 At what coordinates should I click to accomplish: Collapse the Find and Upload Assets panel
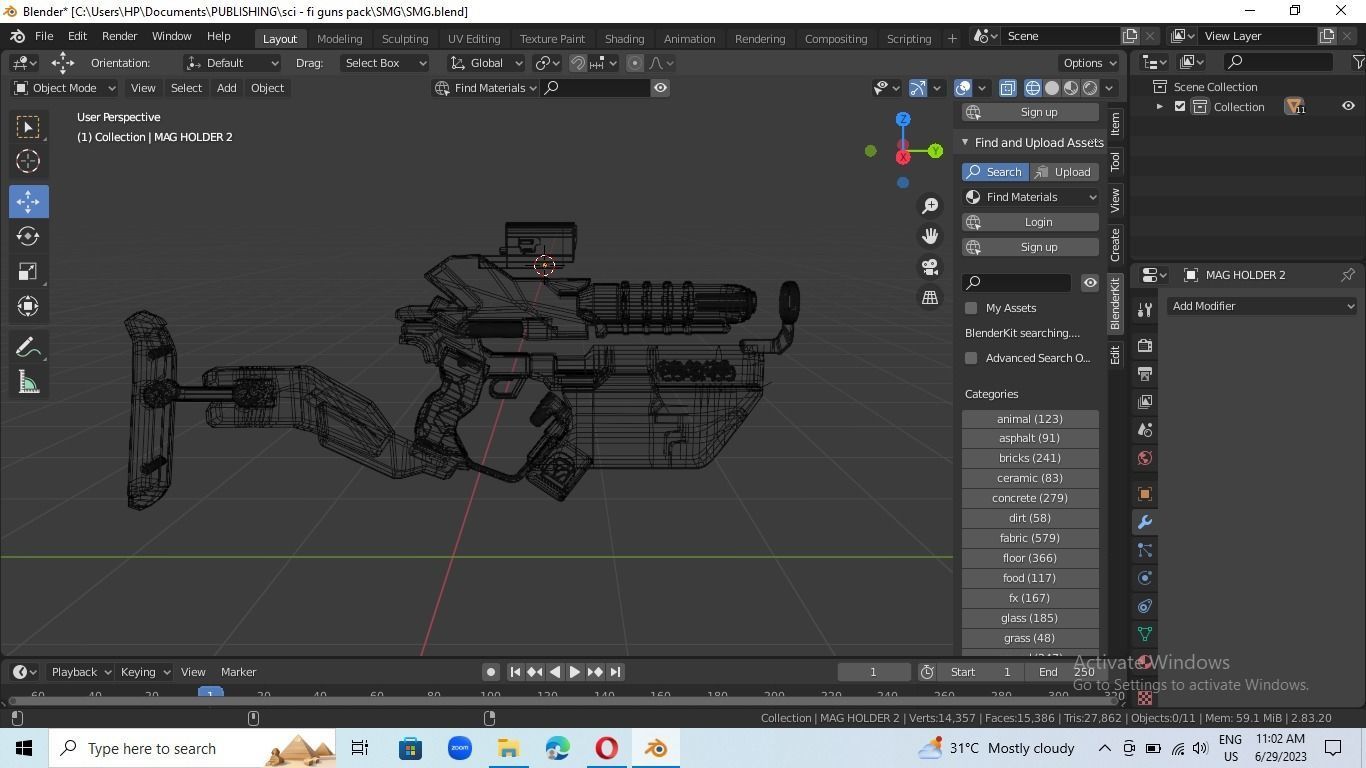(965, 143)
